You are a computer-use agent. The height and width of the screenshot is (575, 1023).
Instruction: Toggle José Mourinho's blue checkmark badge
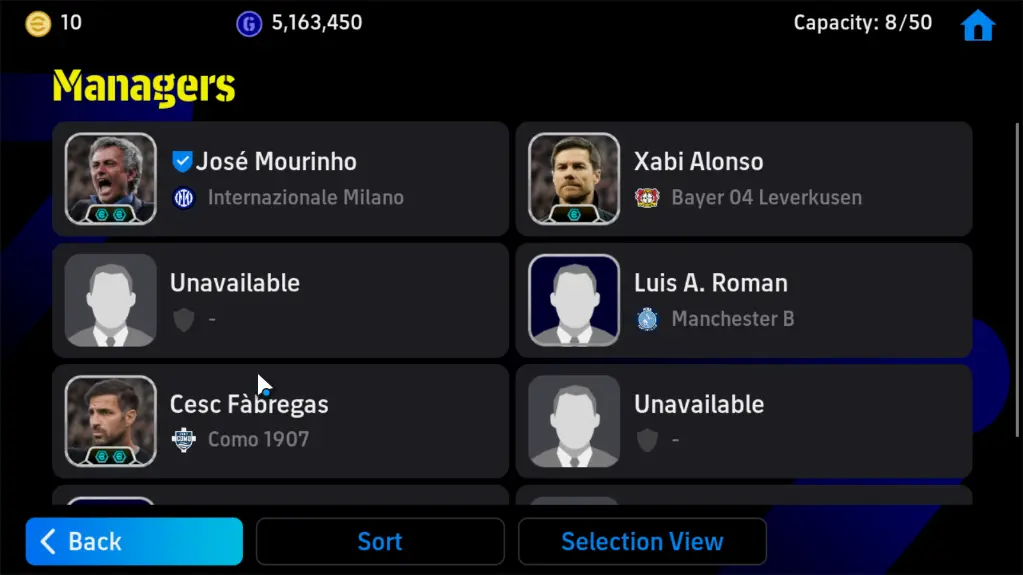[182, 161]
